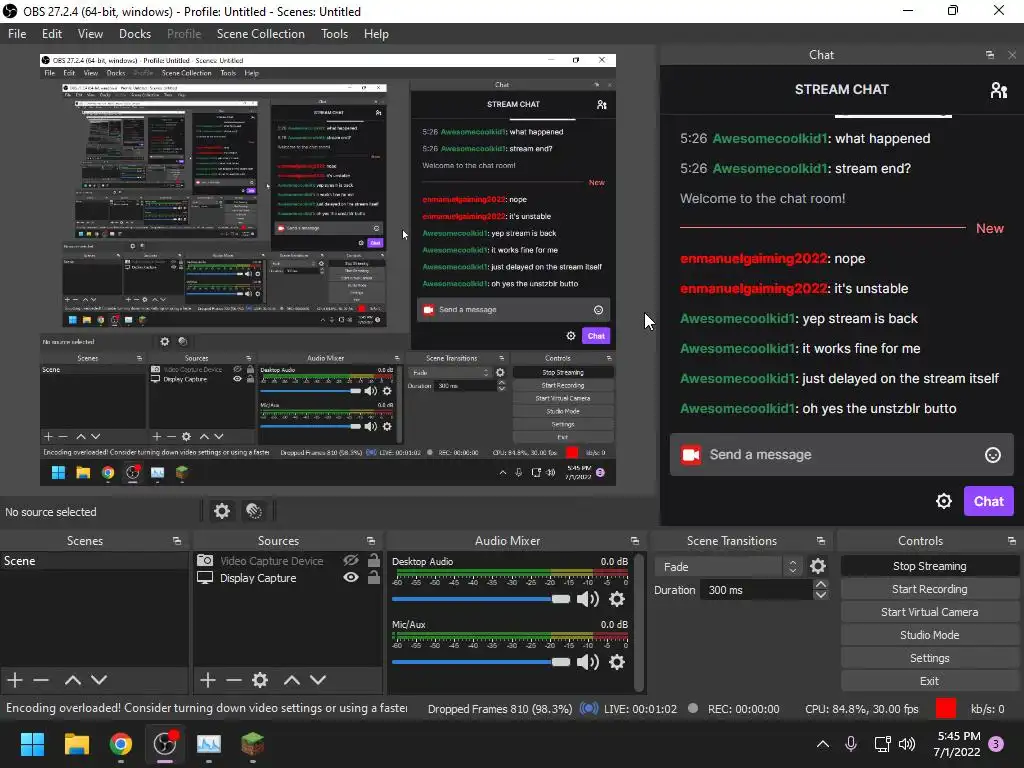Open source properties gear next to No source selected
This screenshot has width=1024, height=768.
tap(222, 511)
